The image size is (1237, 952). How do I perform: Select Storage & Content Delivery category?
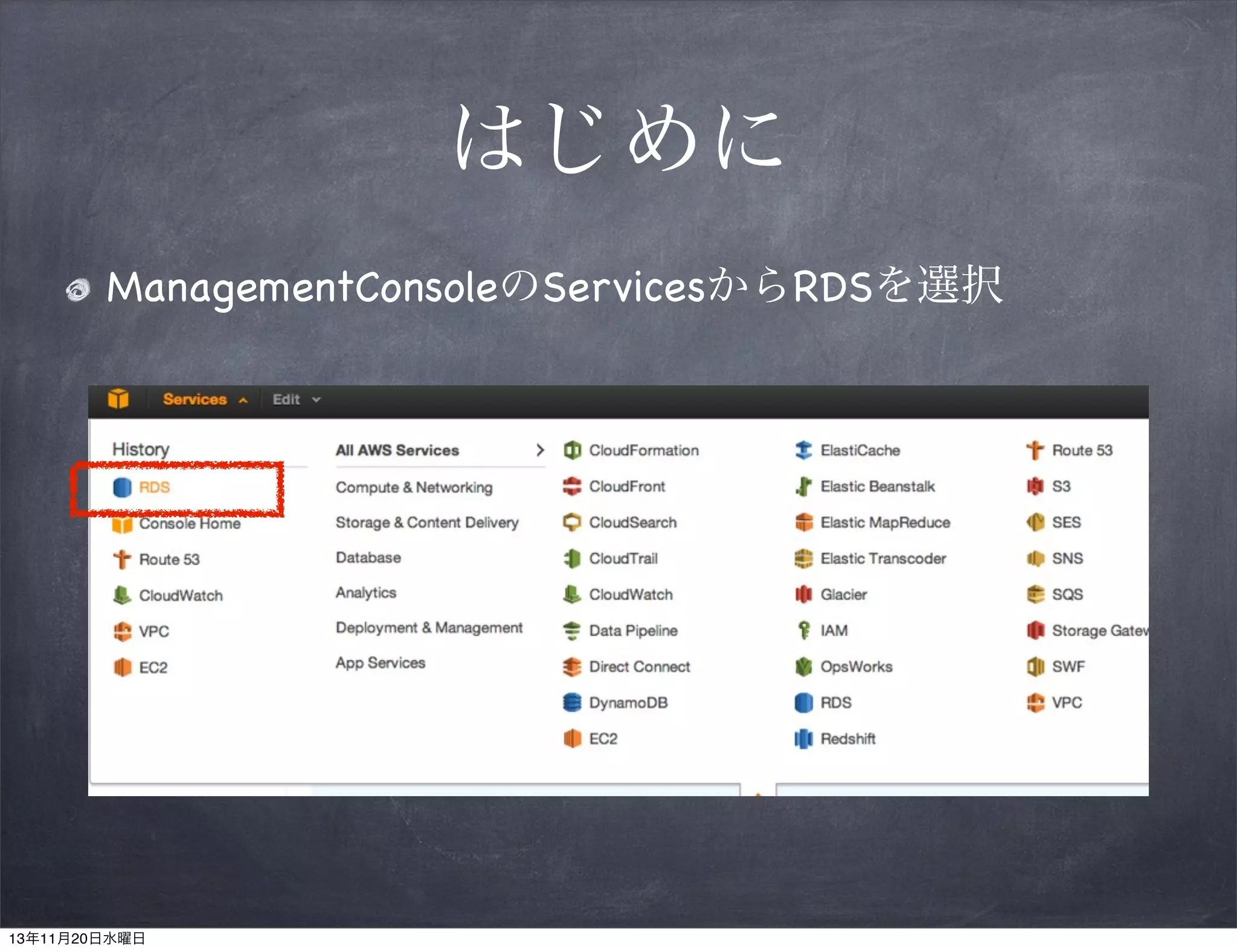tap(427, 523)
